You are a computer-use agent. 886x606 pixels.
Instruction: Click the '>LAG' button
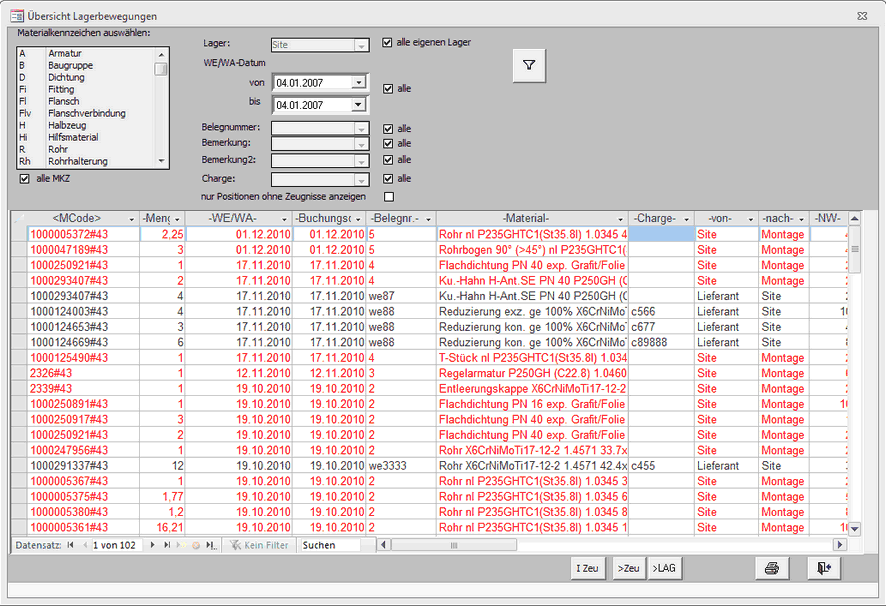(x=664, y=568)
